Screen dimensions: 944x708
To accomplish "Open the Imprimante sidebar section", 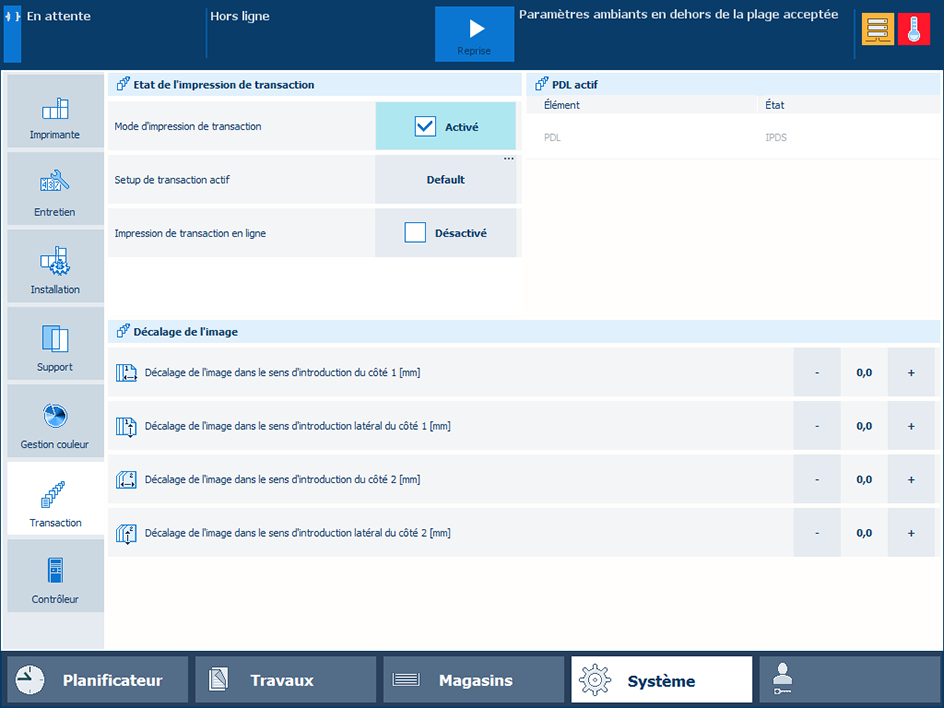I will click(55, 113).
